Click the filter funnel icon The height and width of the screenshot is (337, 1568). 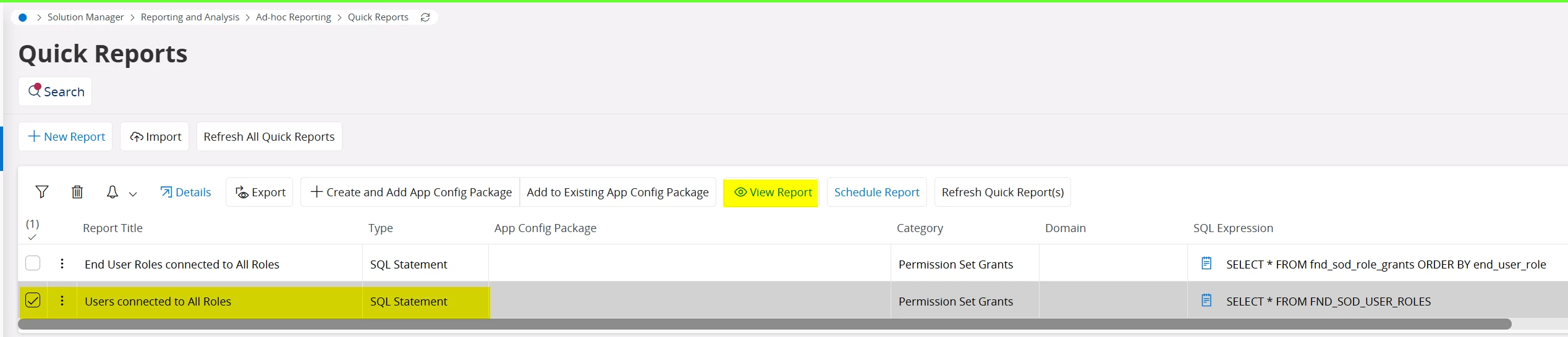click(42, 192)
